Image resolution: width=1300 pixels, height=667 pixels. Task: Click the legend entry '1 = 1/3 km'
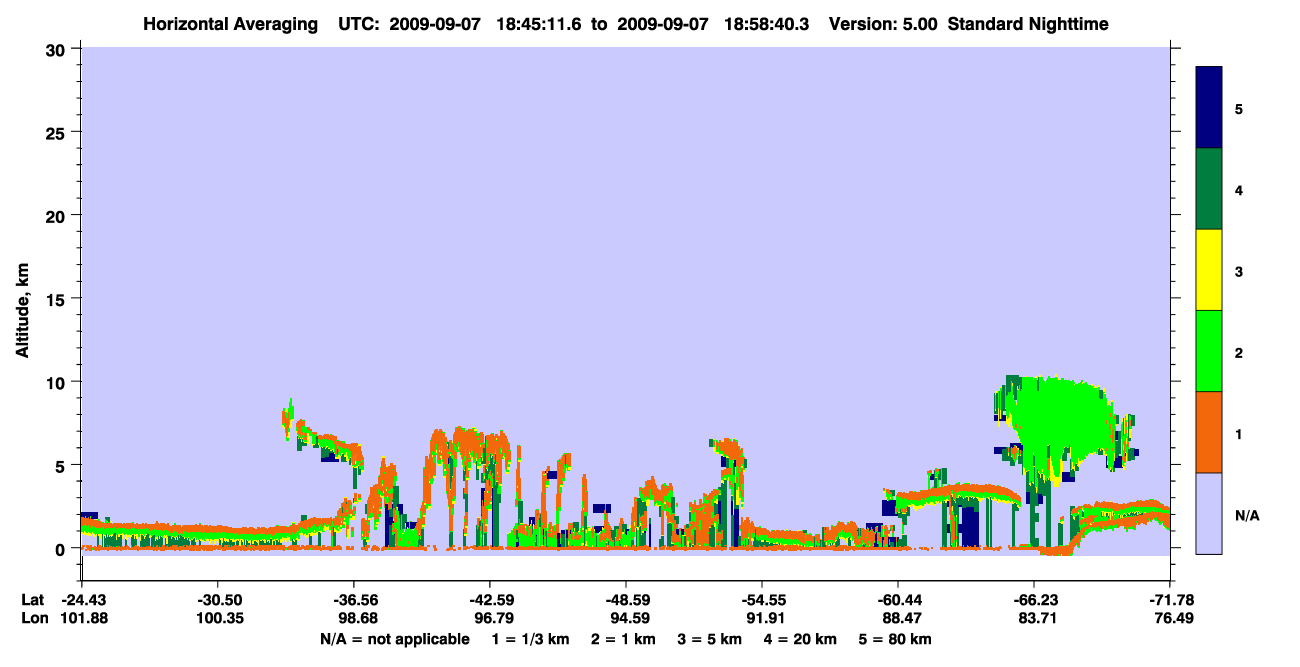(x=529, y=639)
